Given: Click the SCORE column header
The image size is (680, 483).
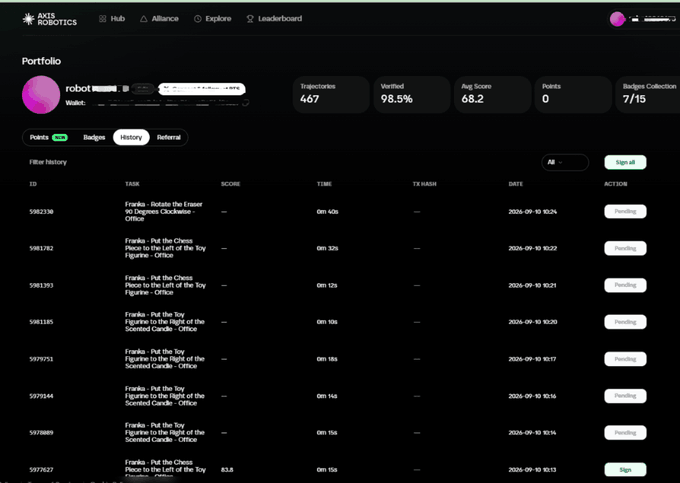Looking at the screenshot, I should (230, 184).
